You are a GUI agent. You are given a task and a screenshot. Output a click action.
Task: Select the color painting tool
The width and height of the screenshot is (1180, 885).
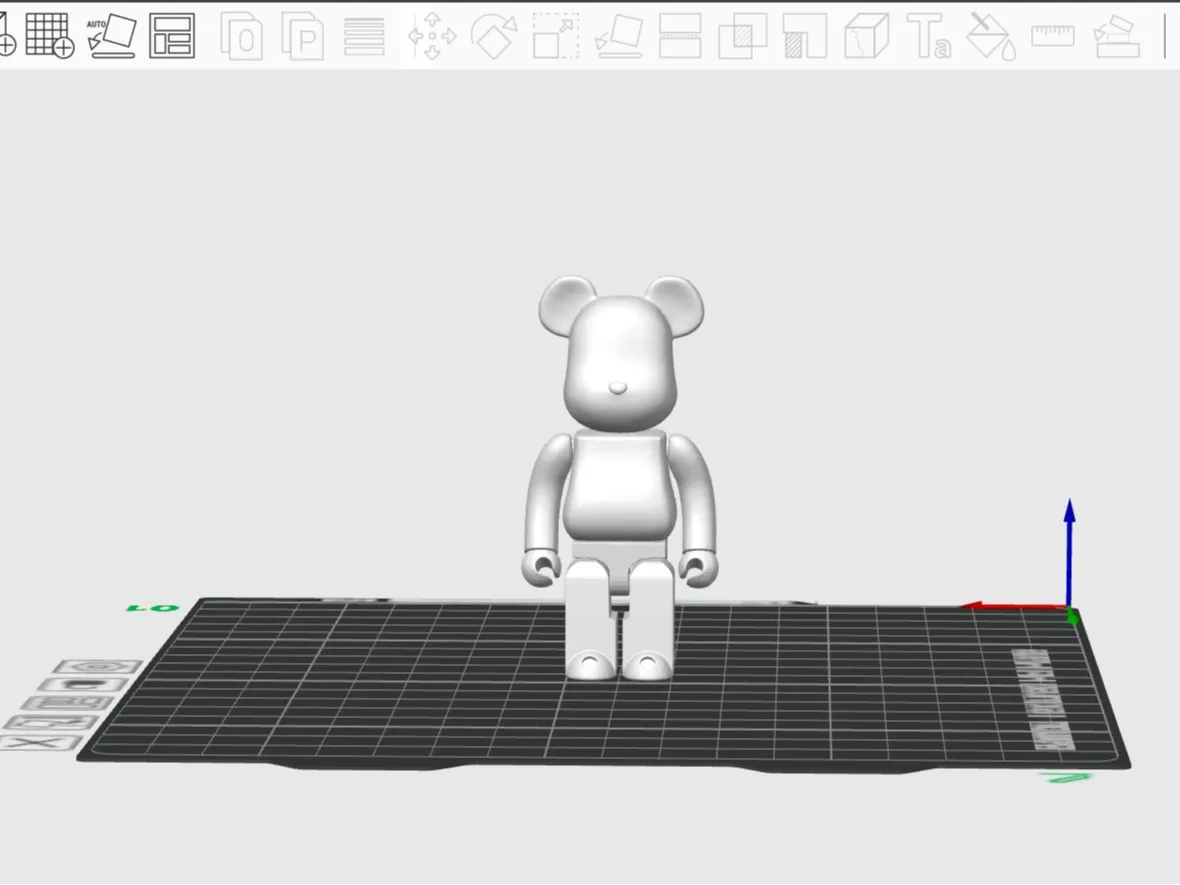click(988, 35)
